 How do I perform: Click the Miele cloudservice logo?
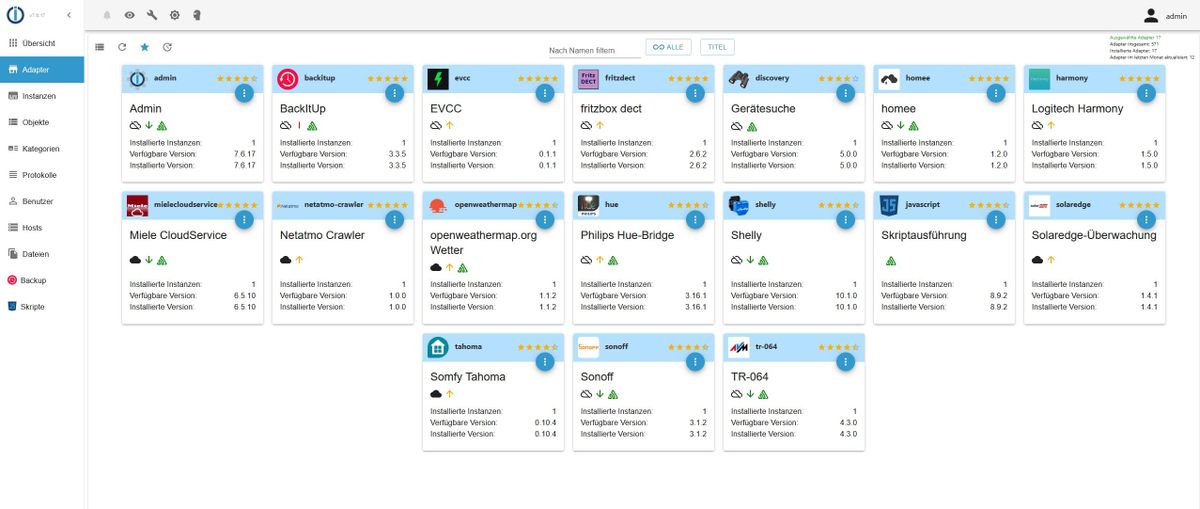coord(137,204)
